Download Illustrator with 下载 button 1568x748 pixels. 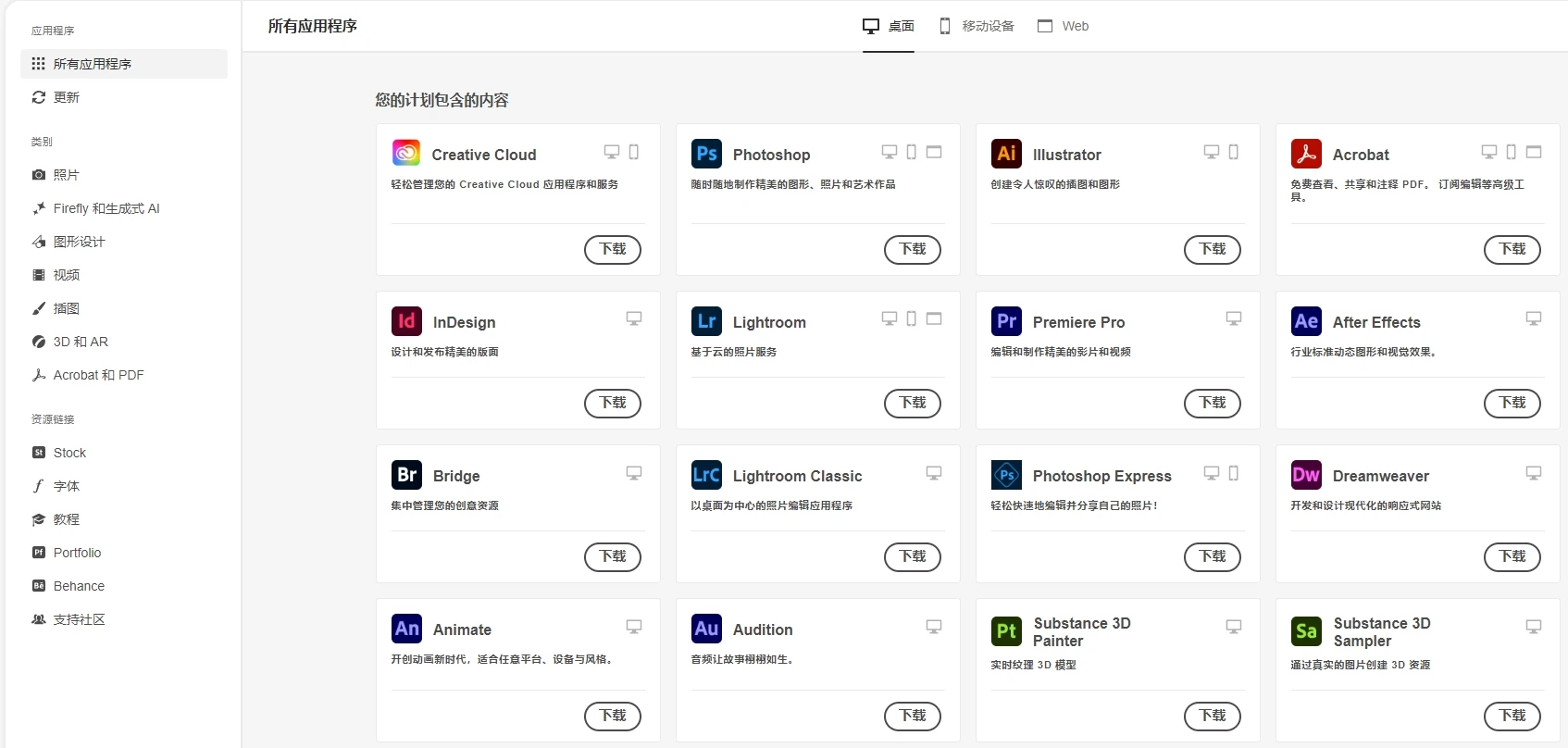1213,249
